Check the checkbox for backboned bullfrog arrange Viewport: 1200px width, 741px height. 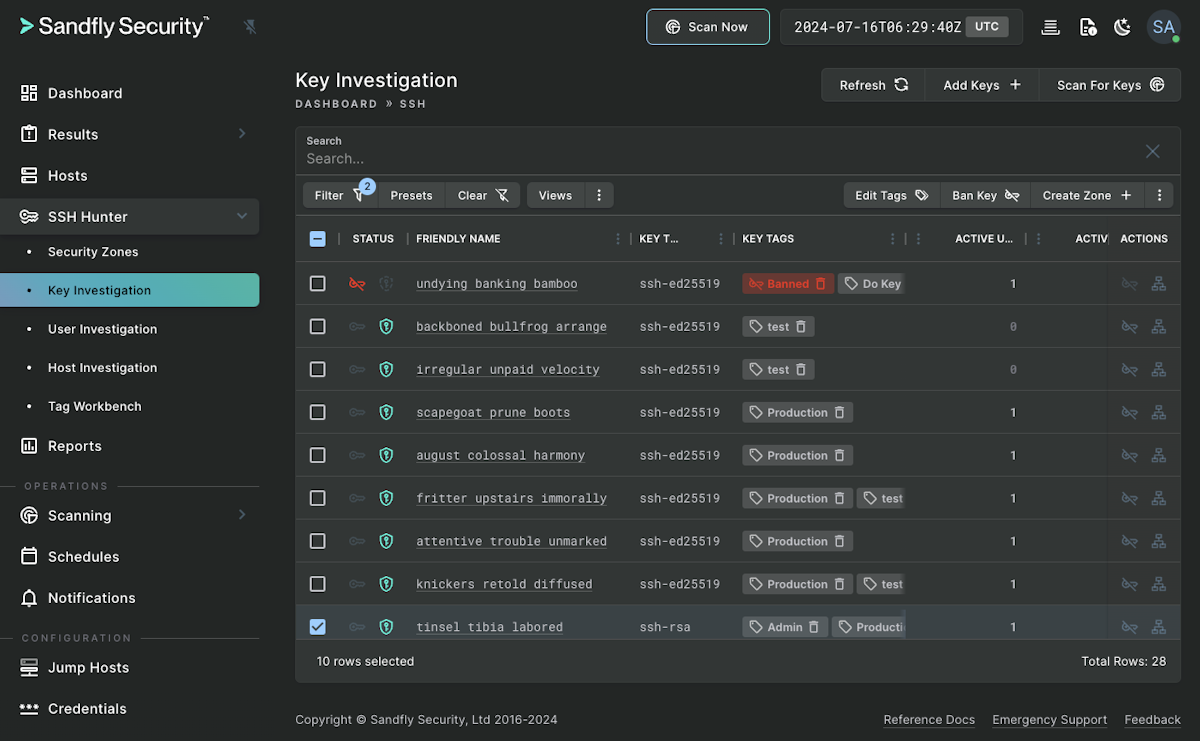tap(317, 326)
